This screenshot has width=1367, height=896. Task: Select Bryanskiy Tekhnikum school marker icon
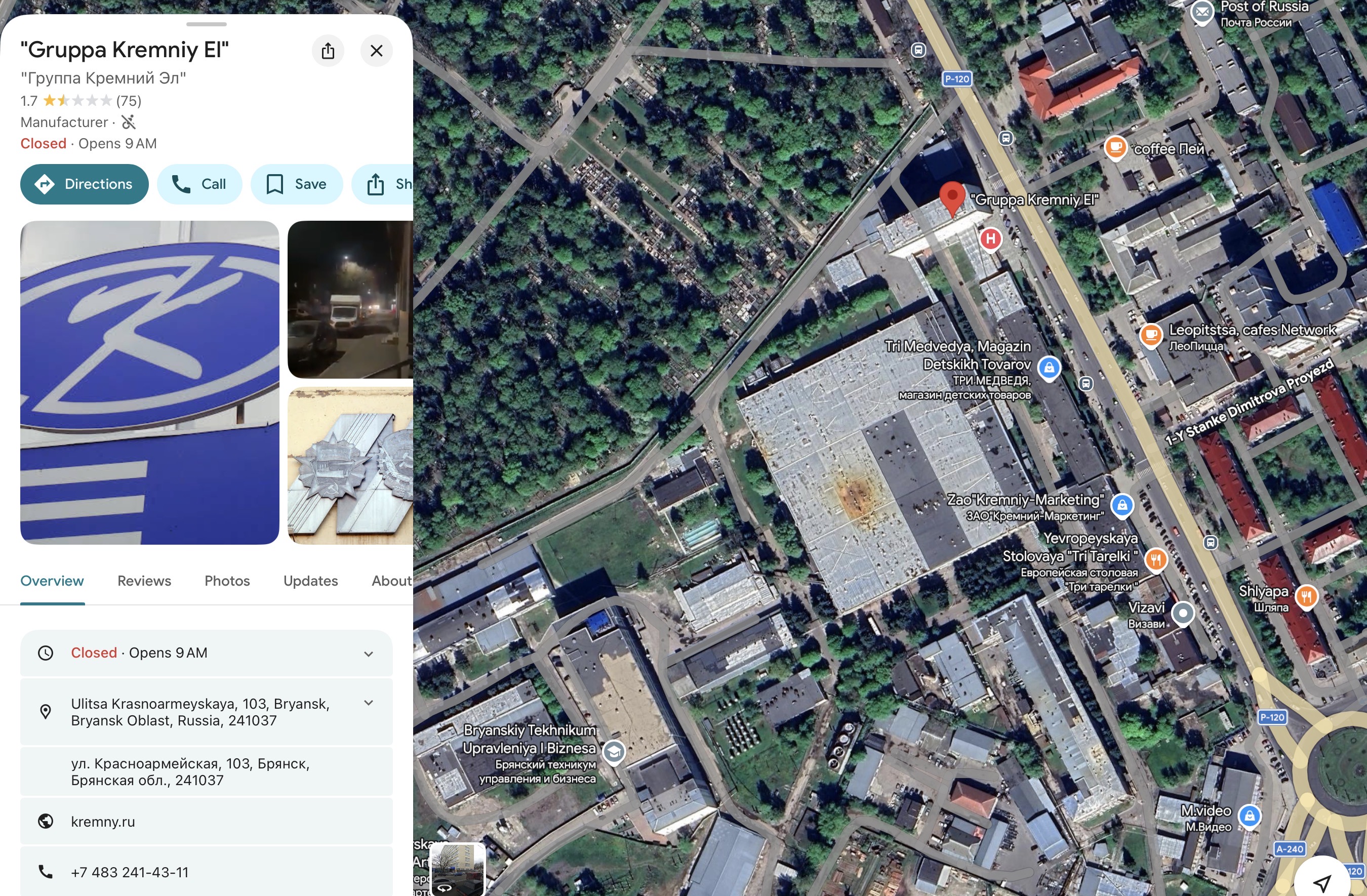[614, 751]
